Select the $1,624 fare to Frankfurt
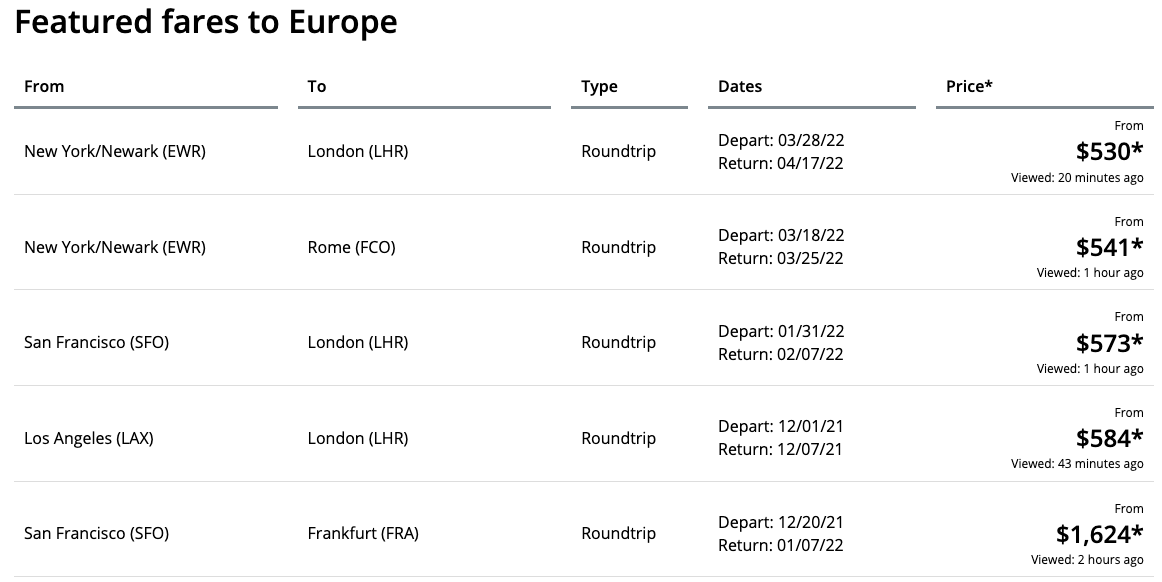Screen dimensions: 1162x582 (1099, 534)
